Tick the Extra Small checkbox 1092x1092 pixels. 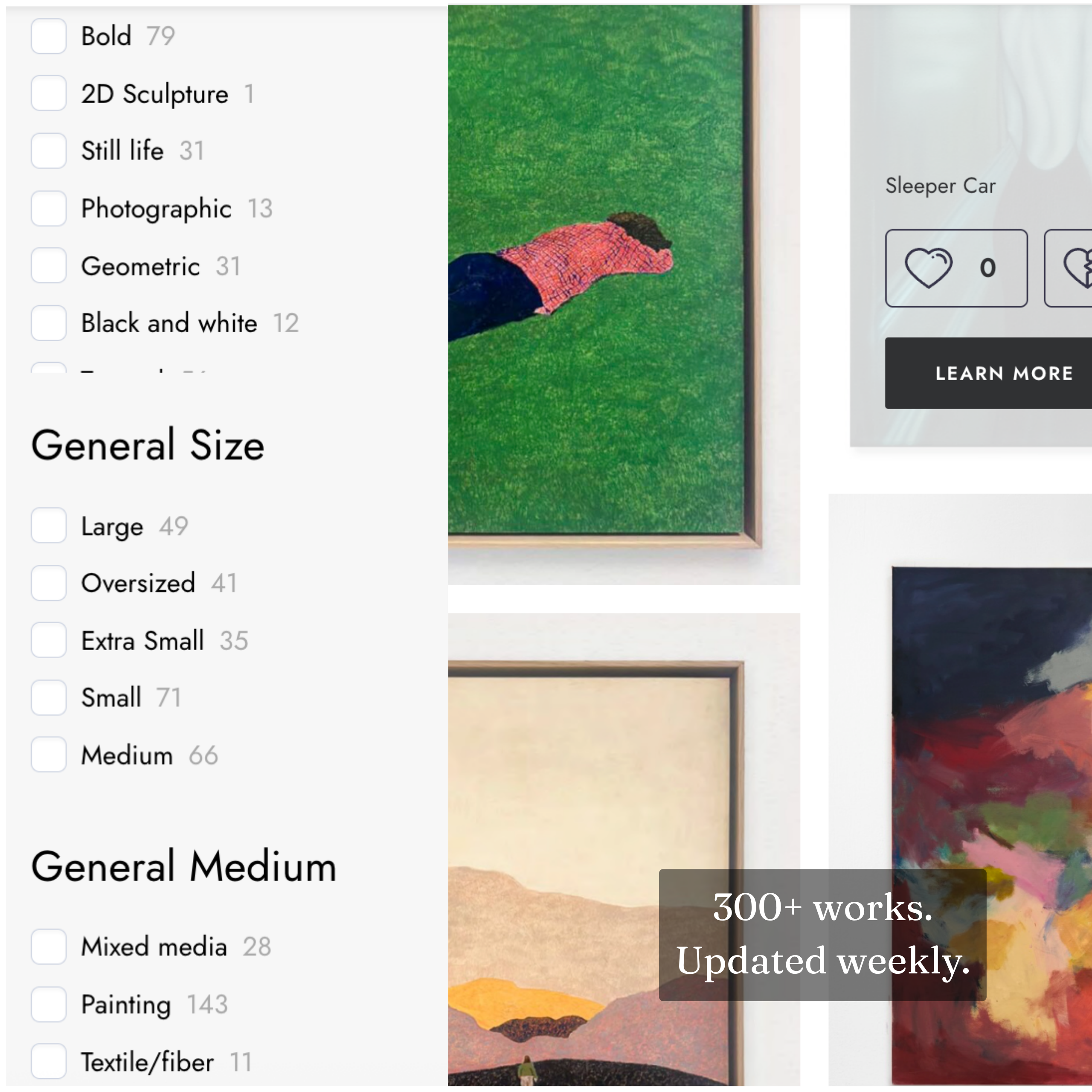point(49,640)
